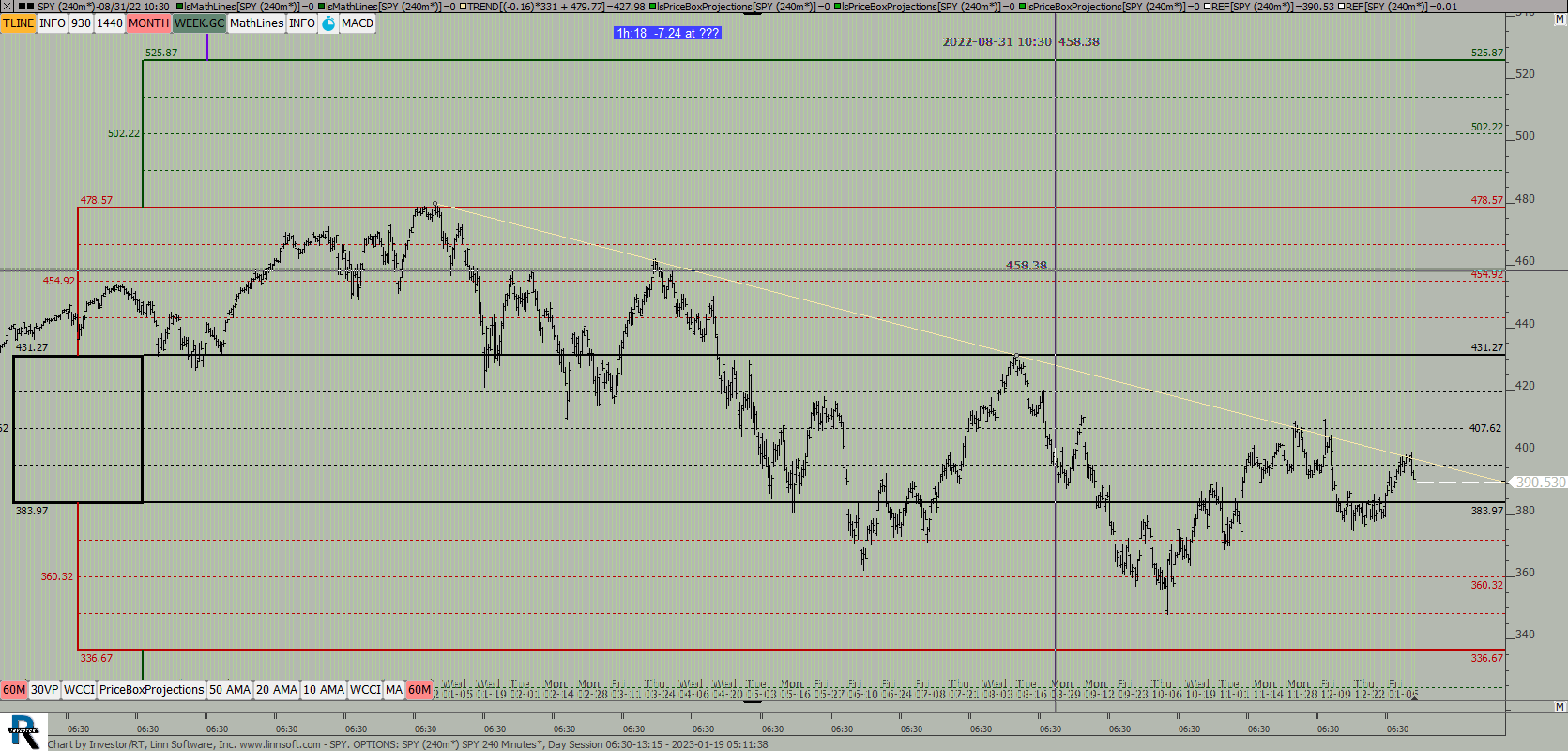Click the bottom-right M scale marker
The height and width of the screenshot is (751, 1568).
pos(1560,707)
